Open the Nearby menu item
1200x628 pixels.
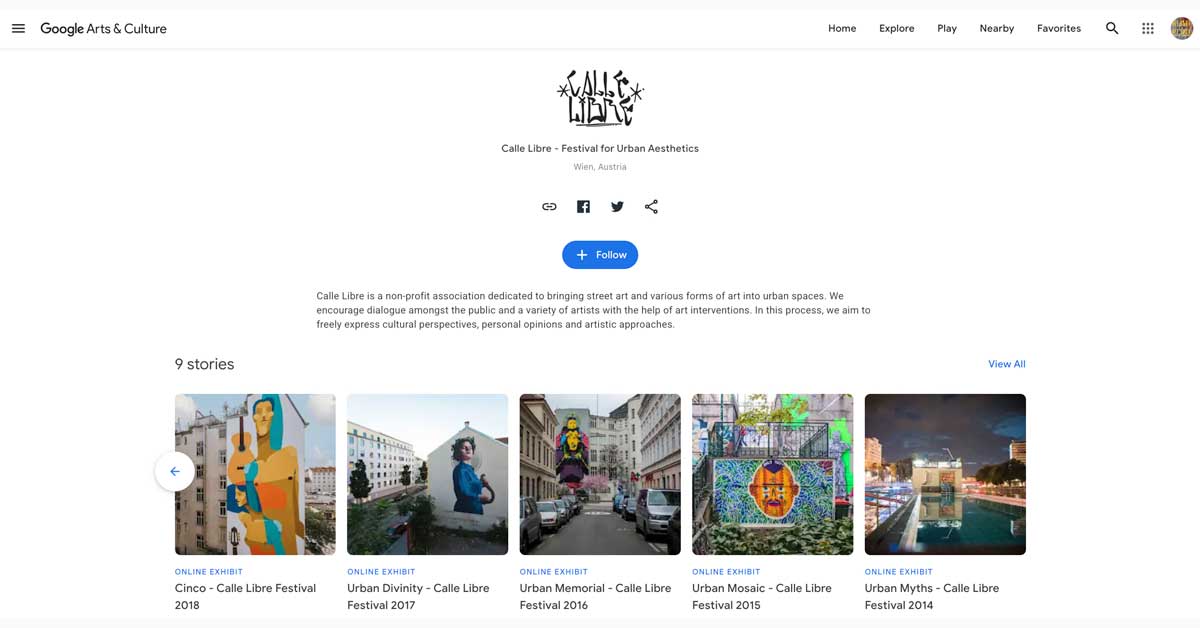997,28
